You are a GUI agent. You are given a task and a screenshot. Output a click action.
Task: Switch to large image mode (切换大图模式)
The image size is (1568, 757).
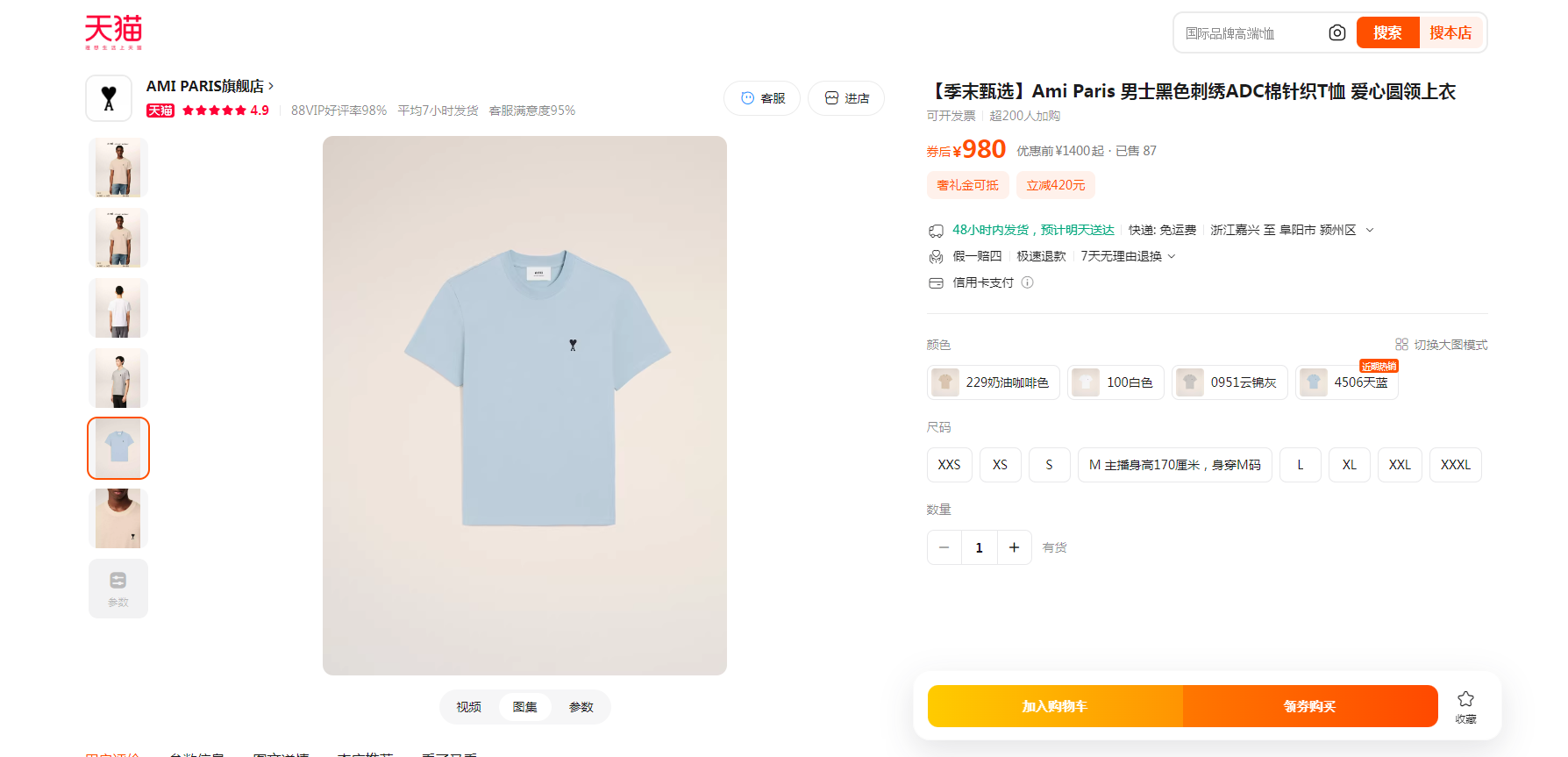(1442, 345)
